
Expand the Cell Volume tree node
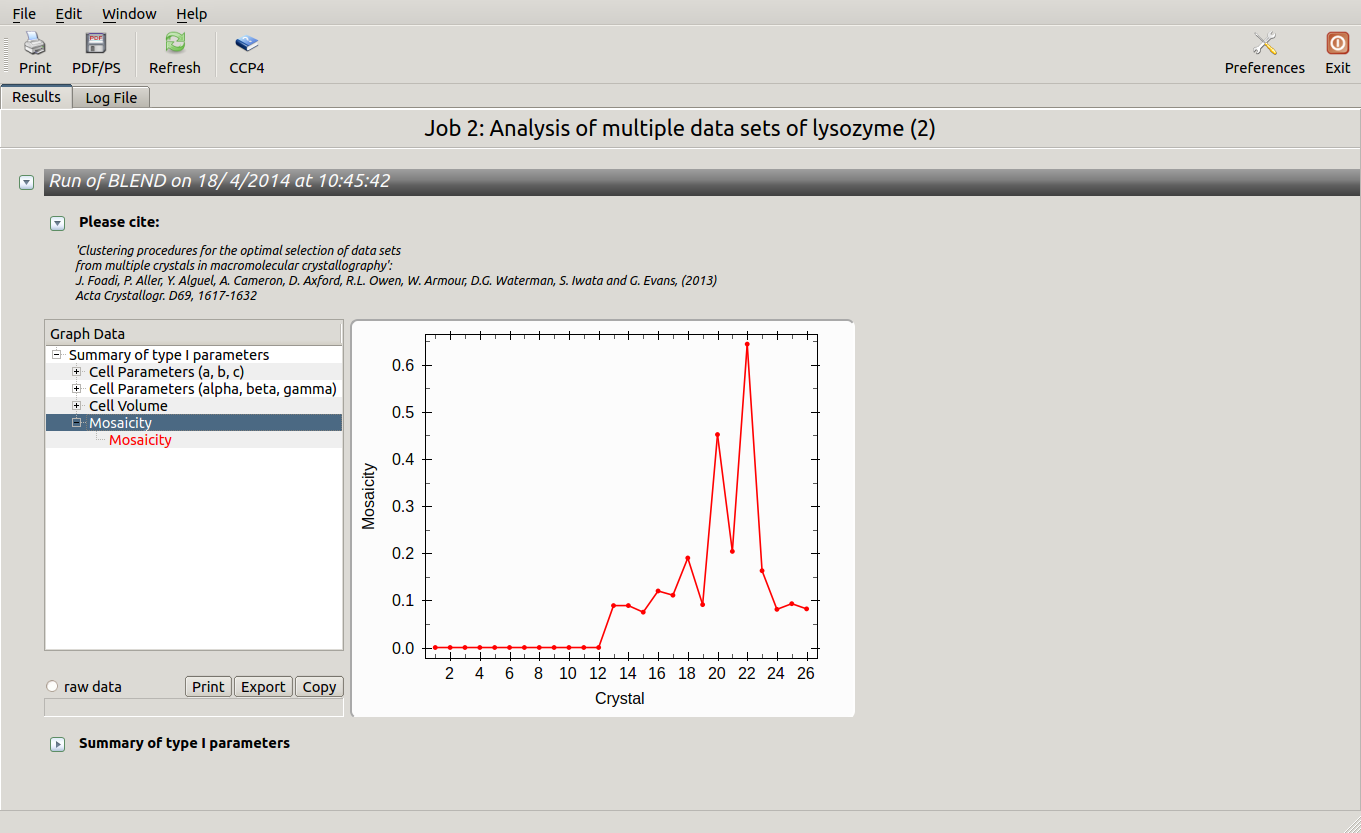(x=77, y=406)
